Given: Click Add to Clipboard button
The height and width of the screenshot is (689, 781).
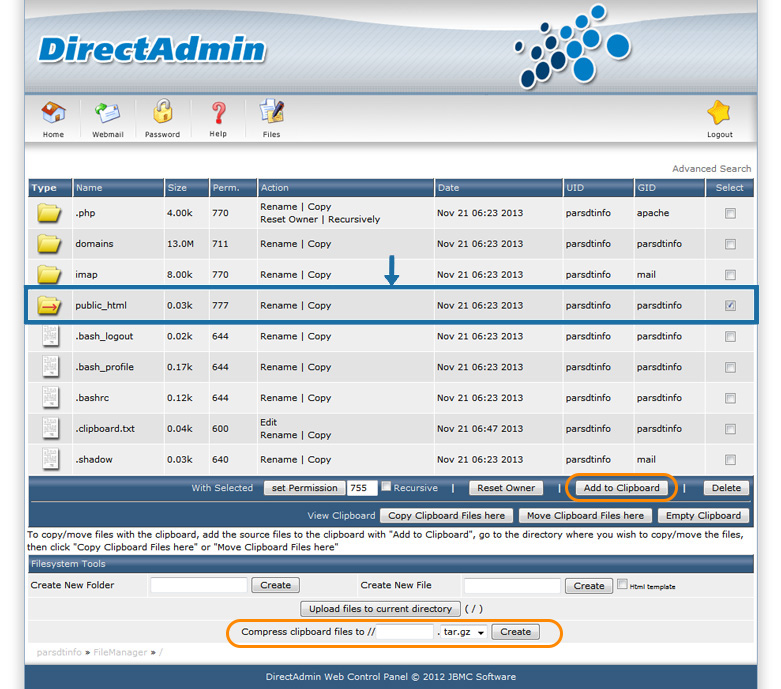Looking at the screenshot, I should click(622, 488).
